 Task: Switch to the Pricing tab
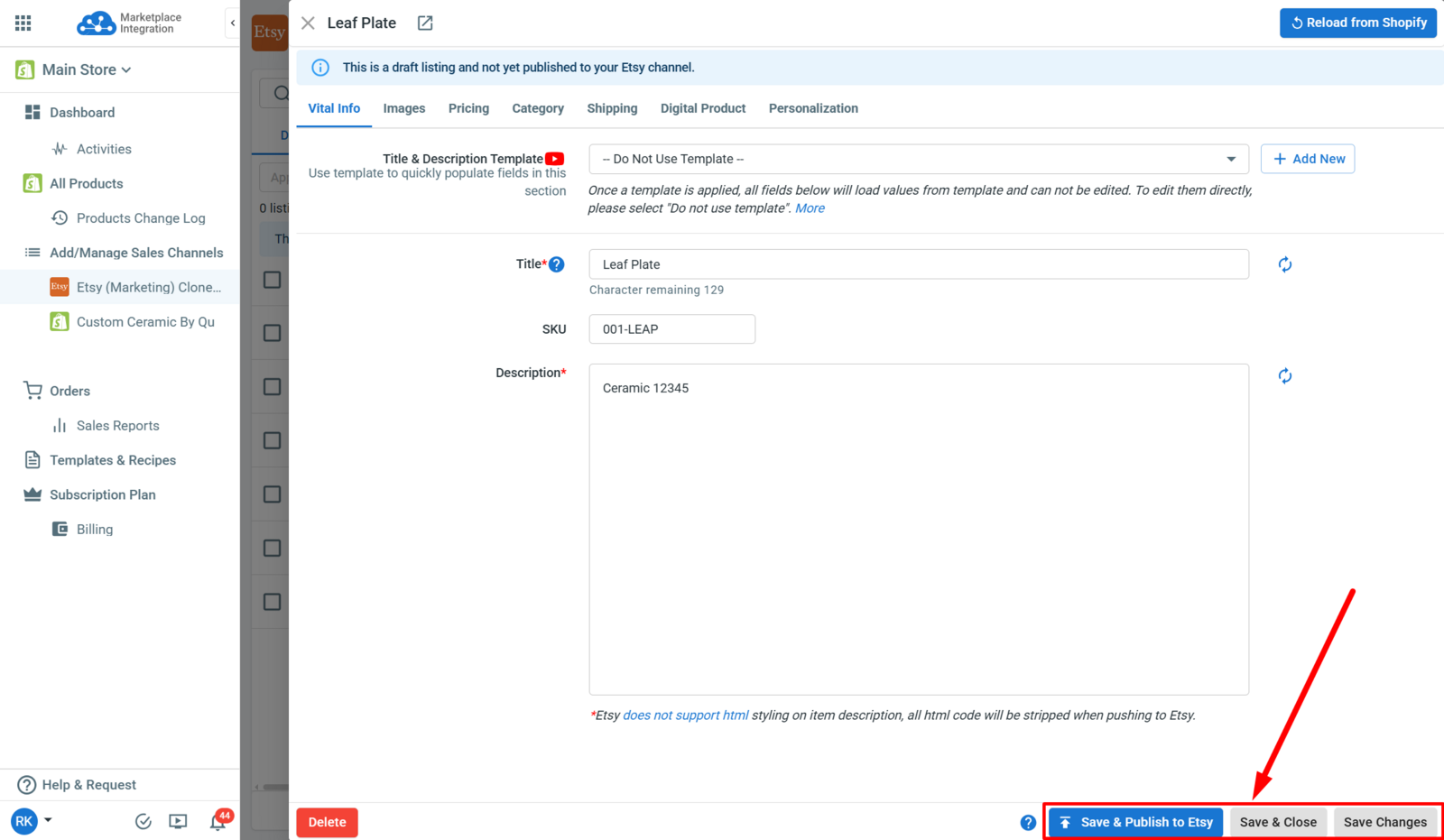[x=468, y=108]
